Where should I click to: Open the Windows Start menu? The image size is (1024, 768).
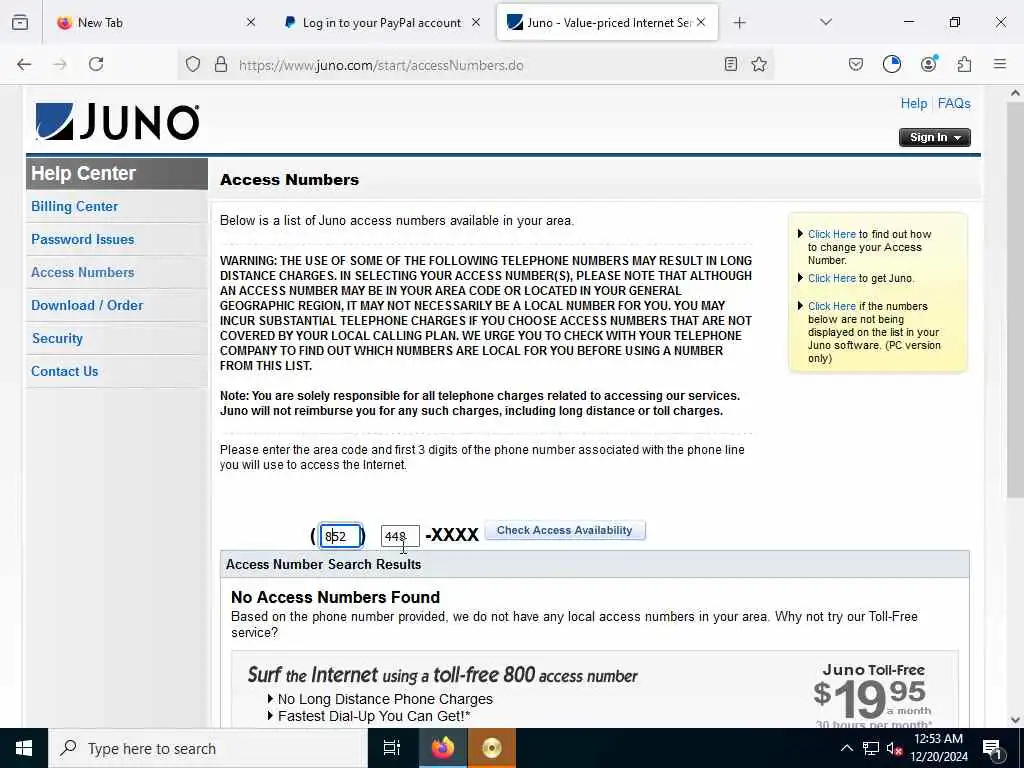tap(24, 748)
